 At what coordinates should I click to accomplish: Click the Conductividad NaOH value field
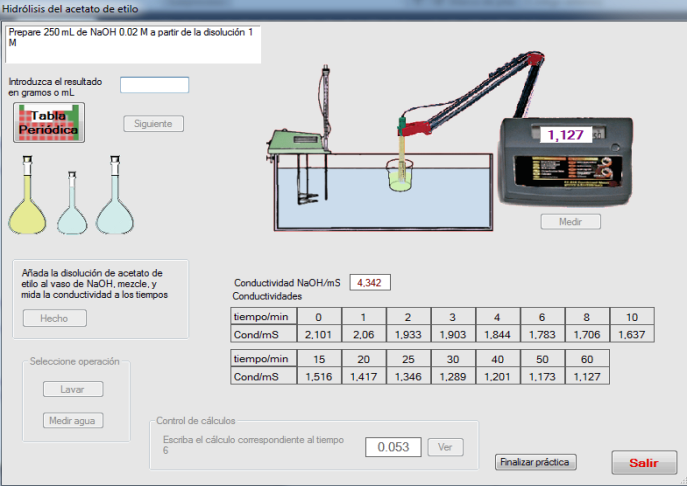pyautogui.click(x=371, y=283)
